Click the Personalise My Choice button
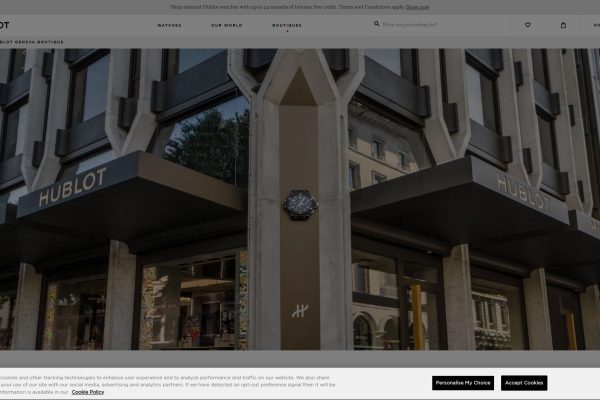 point(463,383)
